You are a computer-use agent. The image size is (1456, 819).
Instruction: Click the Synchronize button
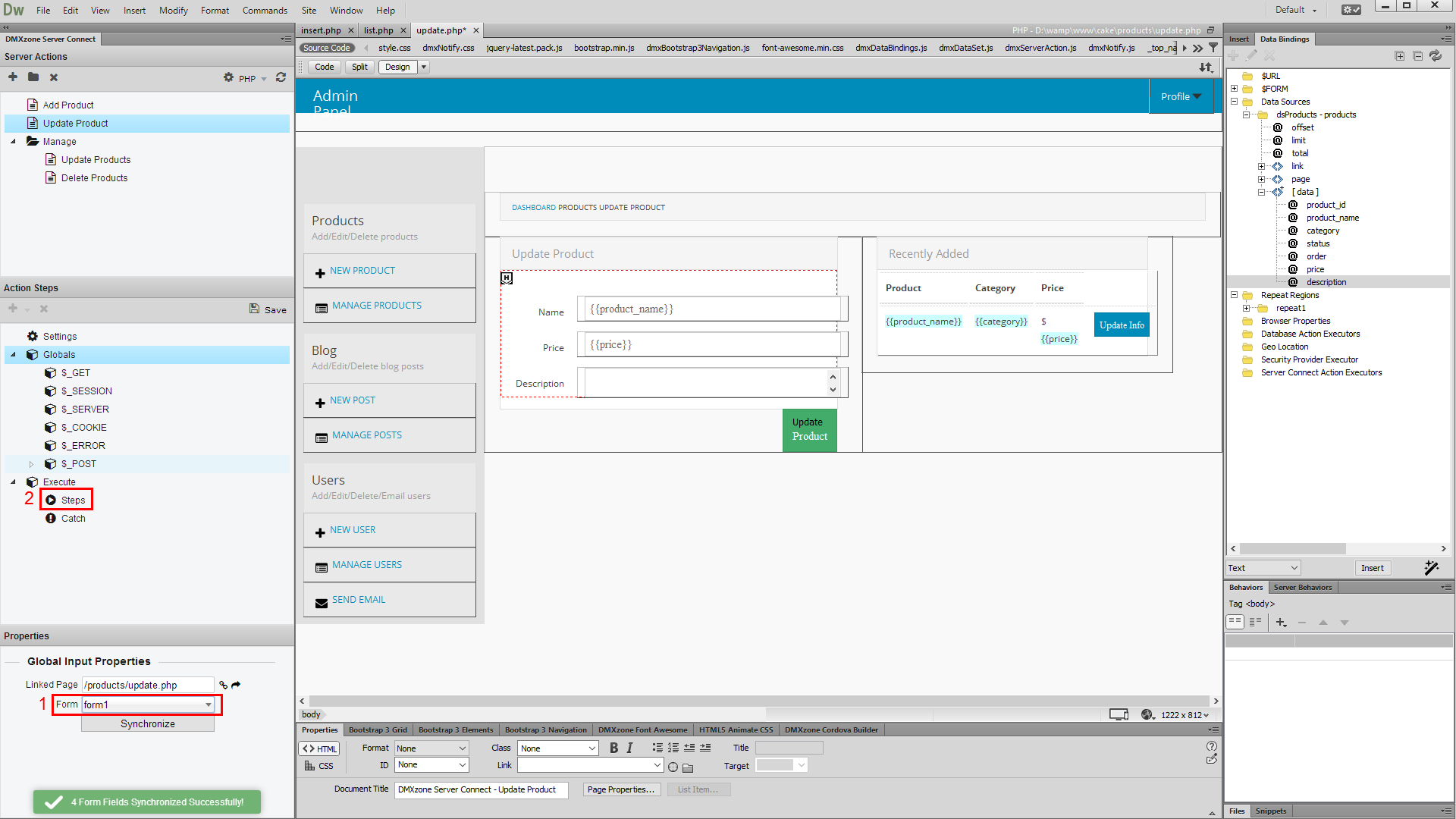coord(148,724)
